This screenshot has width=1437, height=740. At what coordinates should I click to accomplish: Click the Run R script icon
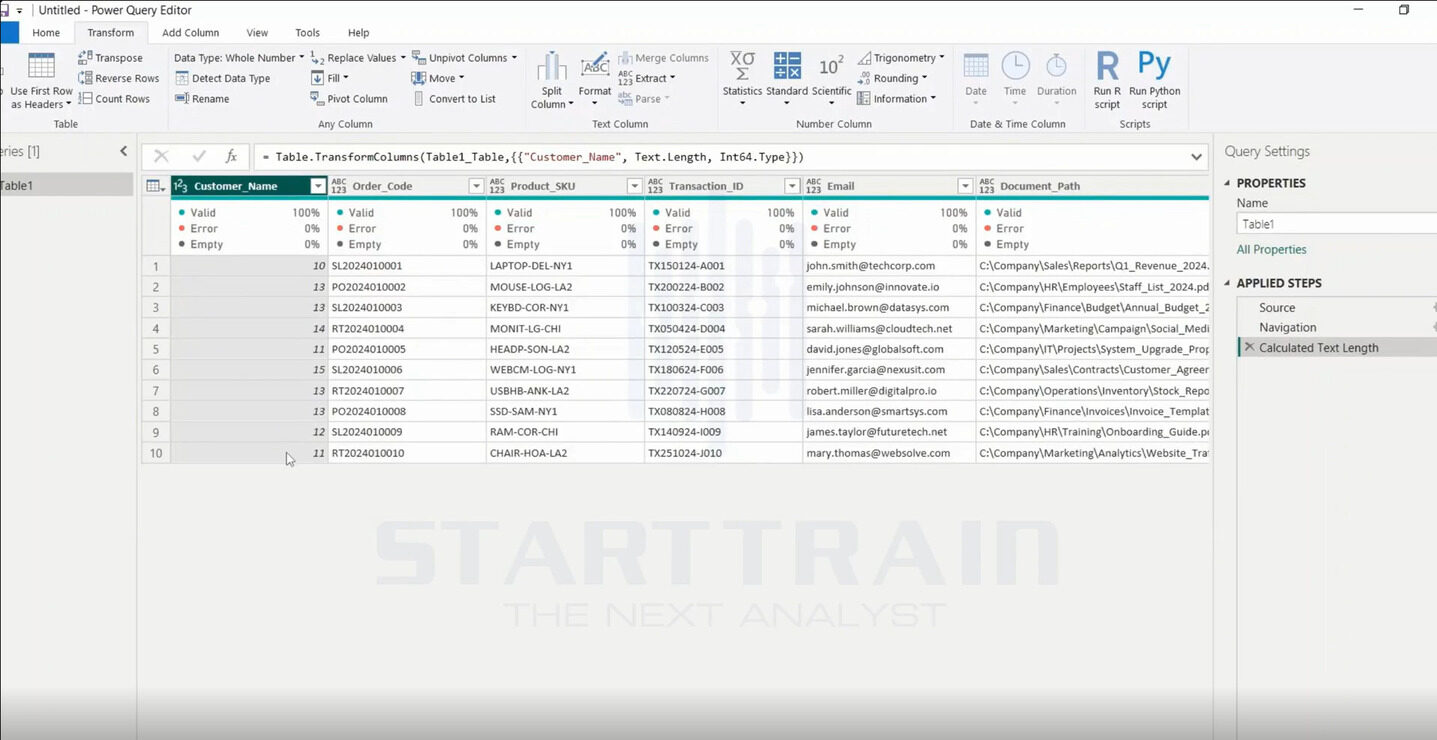pyautogui.click(x=1107, y=66)
